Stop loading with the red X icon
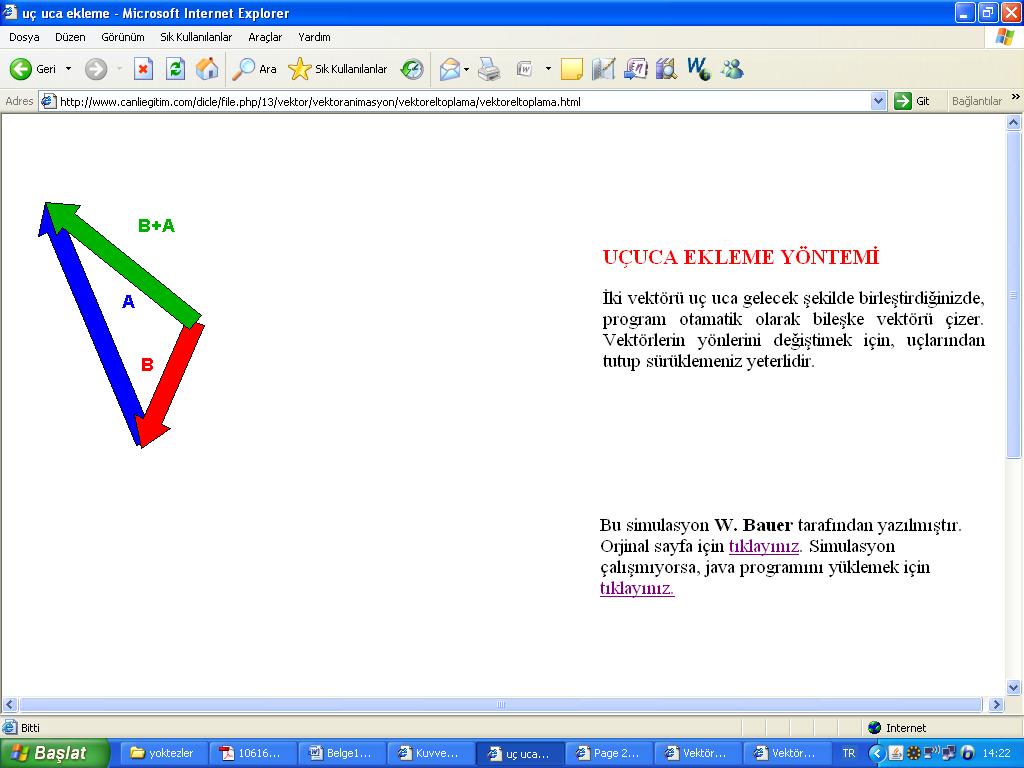Viewport: 1024px width, 768px height. [143, 69]
